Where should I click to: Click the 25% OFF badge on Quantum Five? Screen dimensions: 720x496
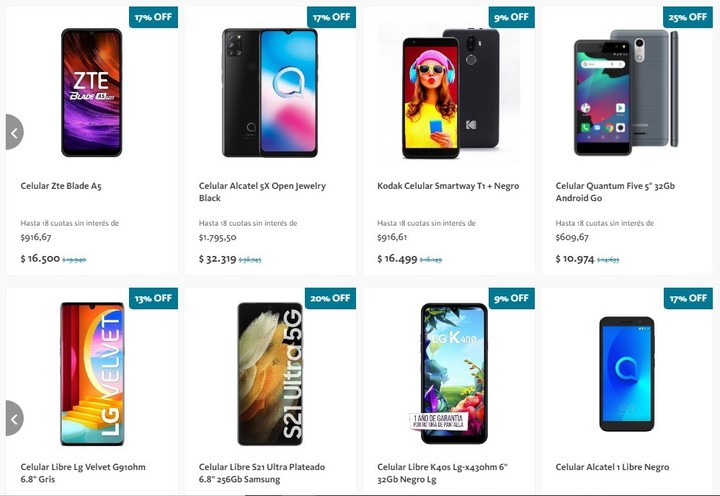click(x=688, y=17)
